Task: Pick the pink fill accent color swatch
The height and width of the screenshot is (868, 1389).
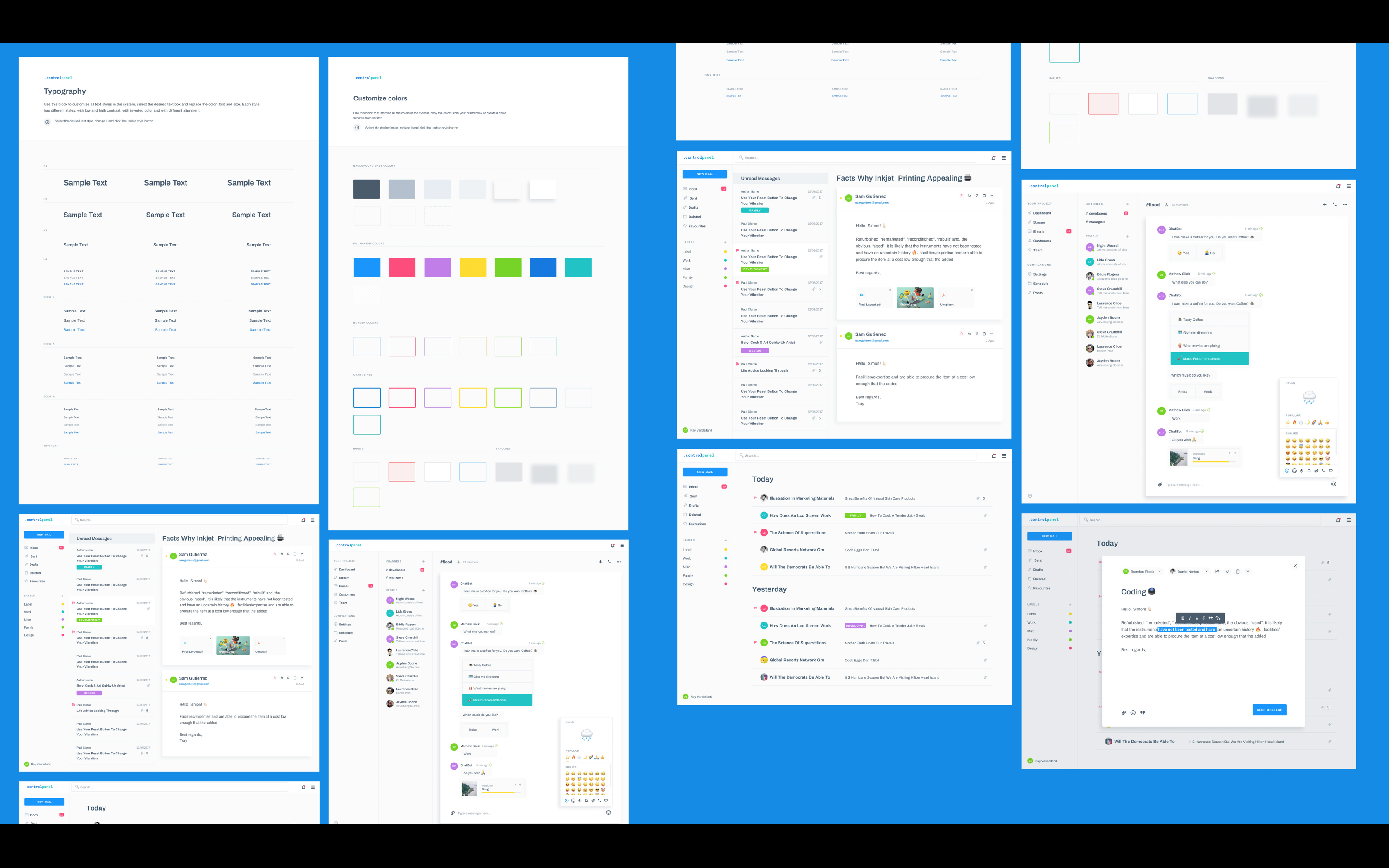Action: pos(402,267)
